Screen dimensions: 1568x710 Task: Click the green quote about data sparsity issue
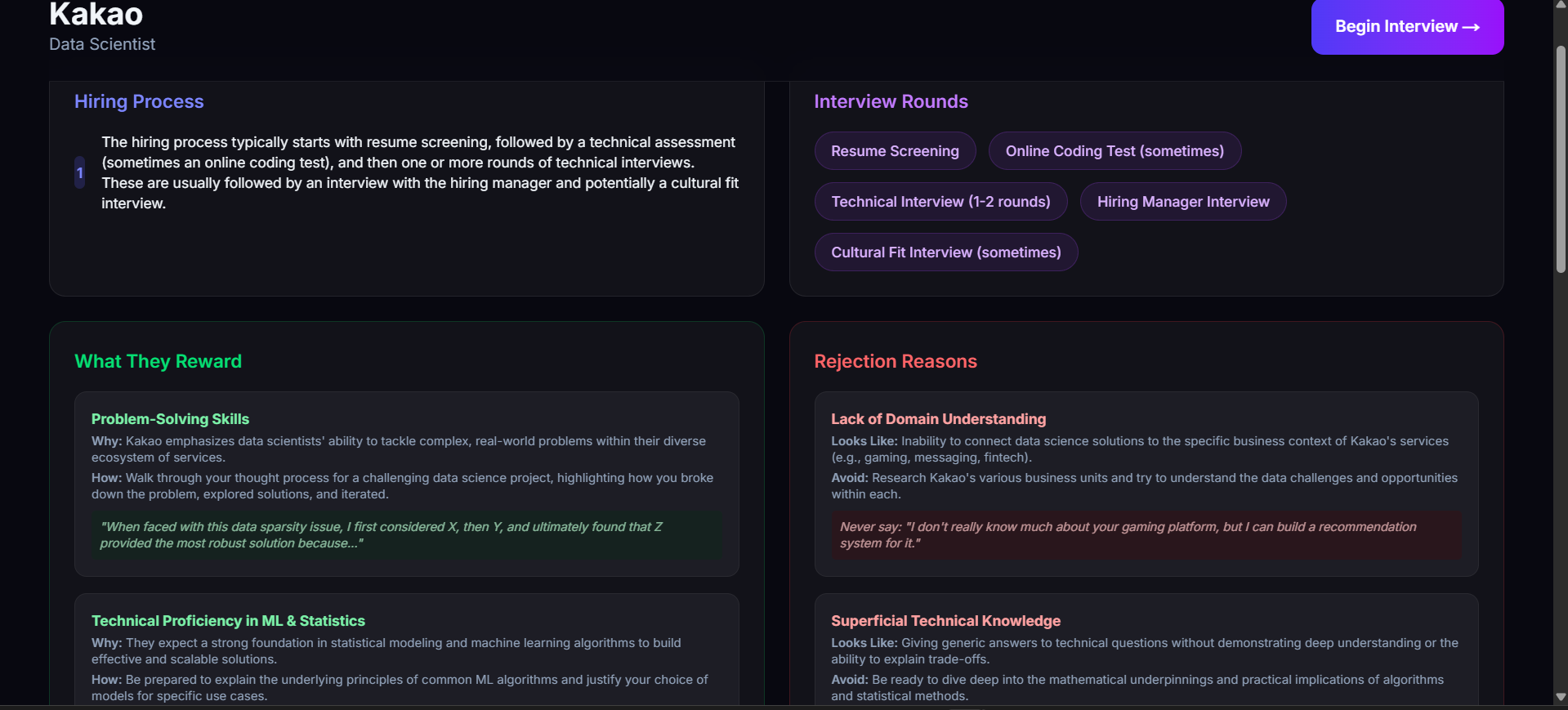[x=407, y=535]
